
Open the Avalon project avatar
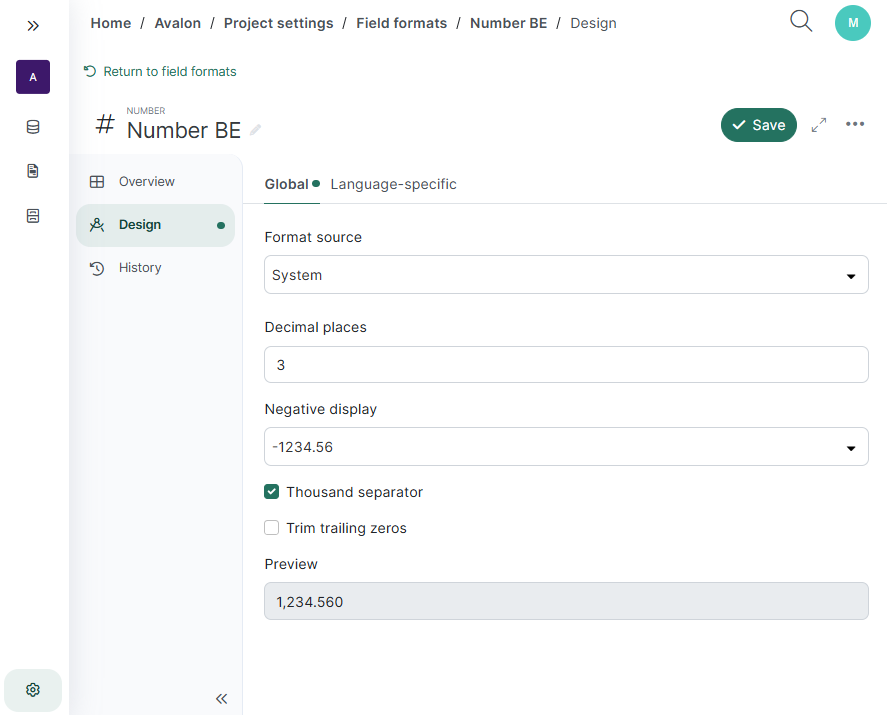(33, 77)
